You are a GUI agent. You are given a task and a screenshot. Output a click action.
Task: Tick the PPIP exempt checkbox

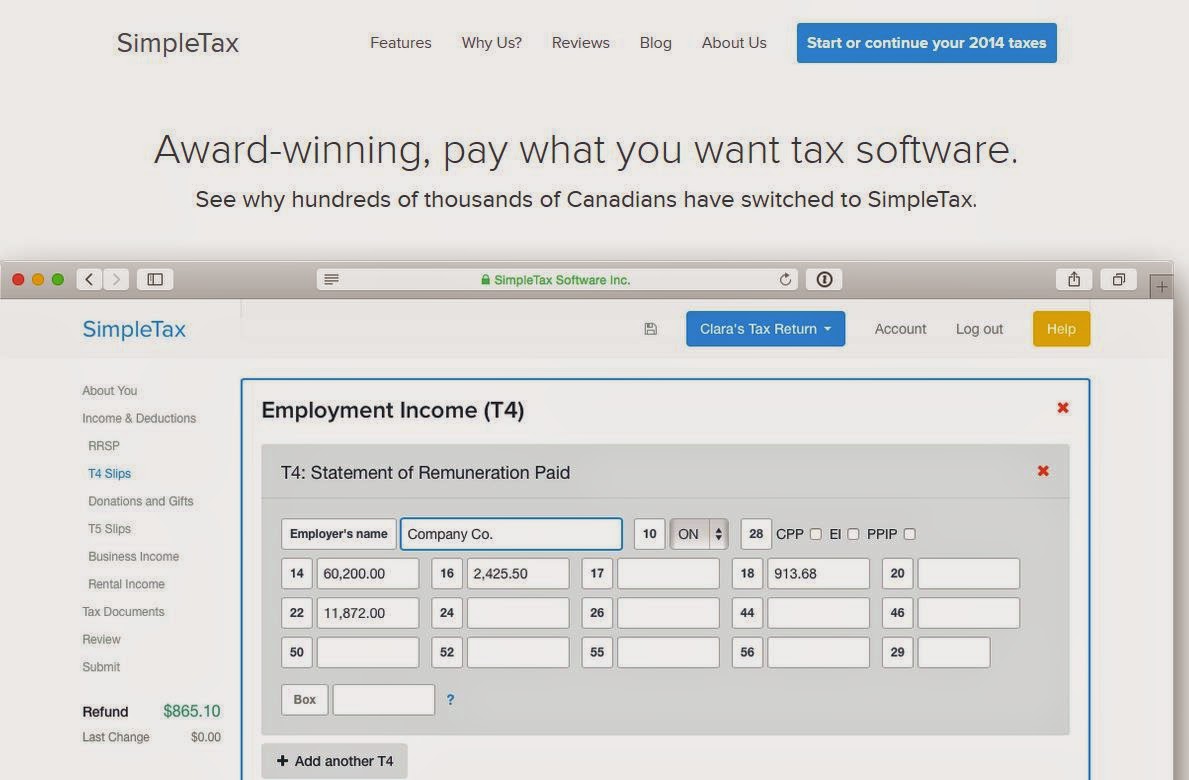tap(910, 534)
